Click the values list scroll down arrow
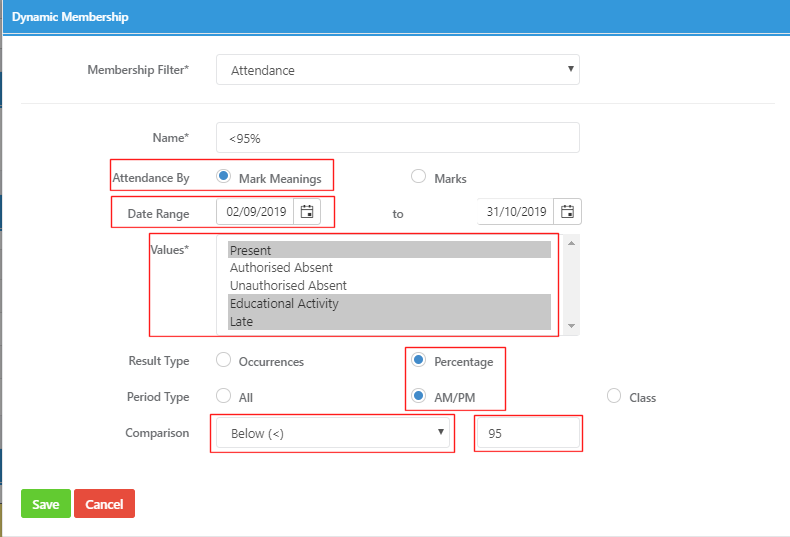The image size is (790, 537). point(571,326)
